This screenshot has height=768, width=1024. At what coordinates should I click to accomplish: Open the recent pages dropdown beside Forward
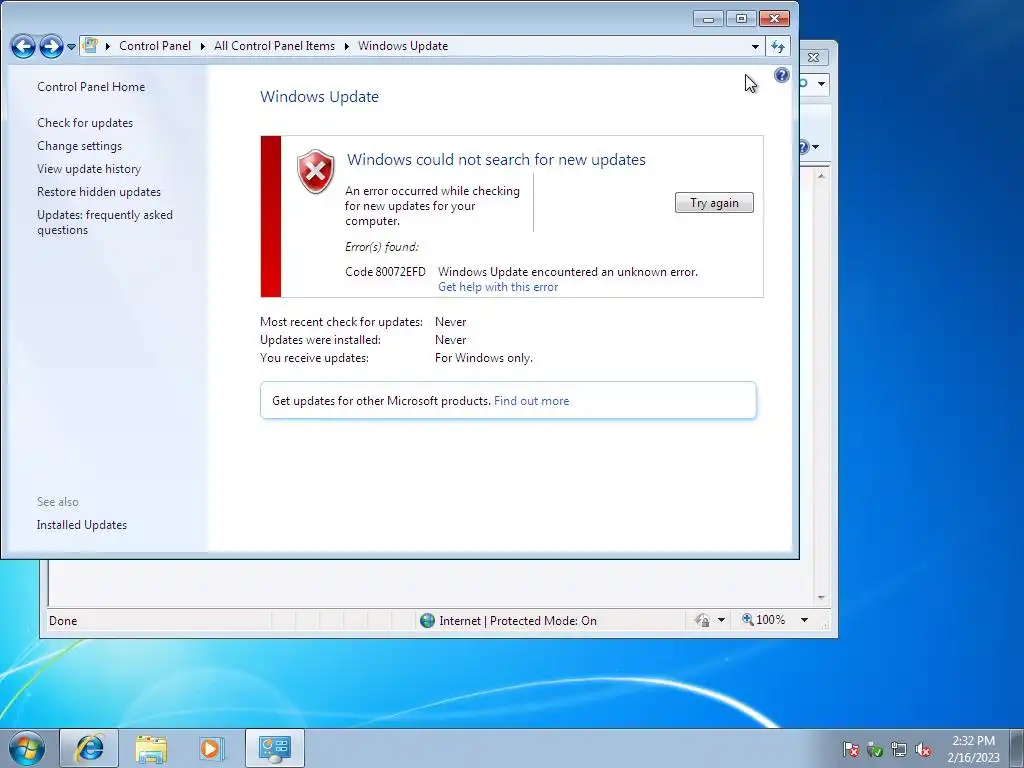(x=71, y=47)
